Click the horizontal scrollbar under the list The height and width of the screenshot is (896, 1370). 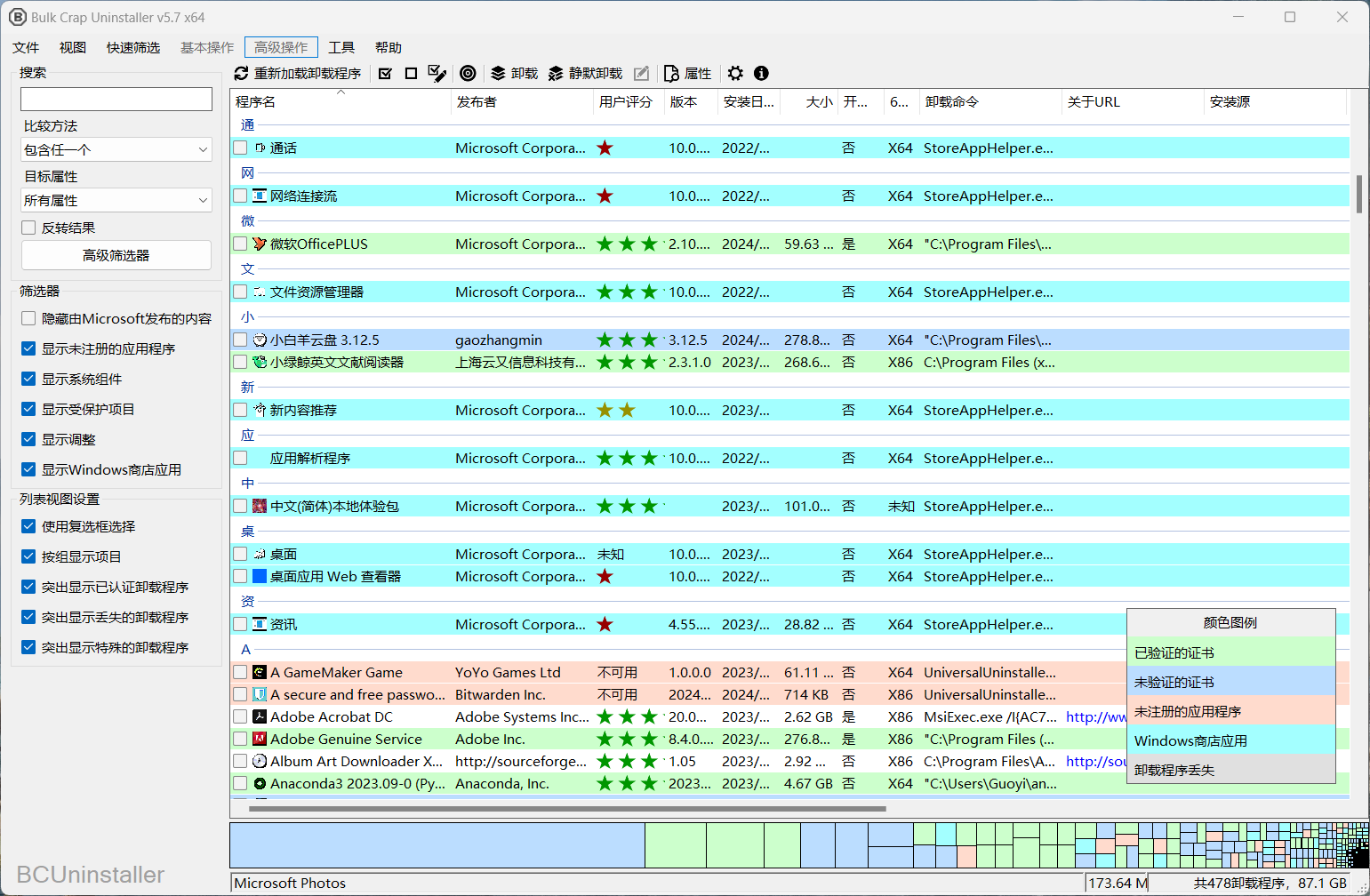[567, 809]
